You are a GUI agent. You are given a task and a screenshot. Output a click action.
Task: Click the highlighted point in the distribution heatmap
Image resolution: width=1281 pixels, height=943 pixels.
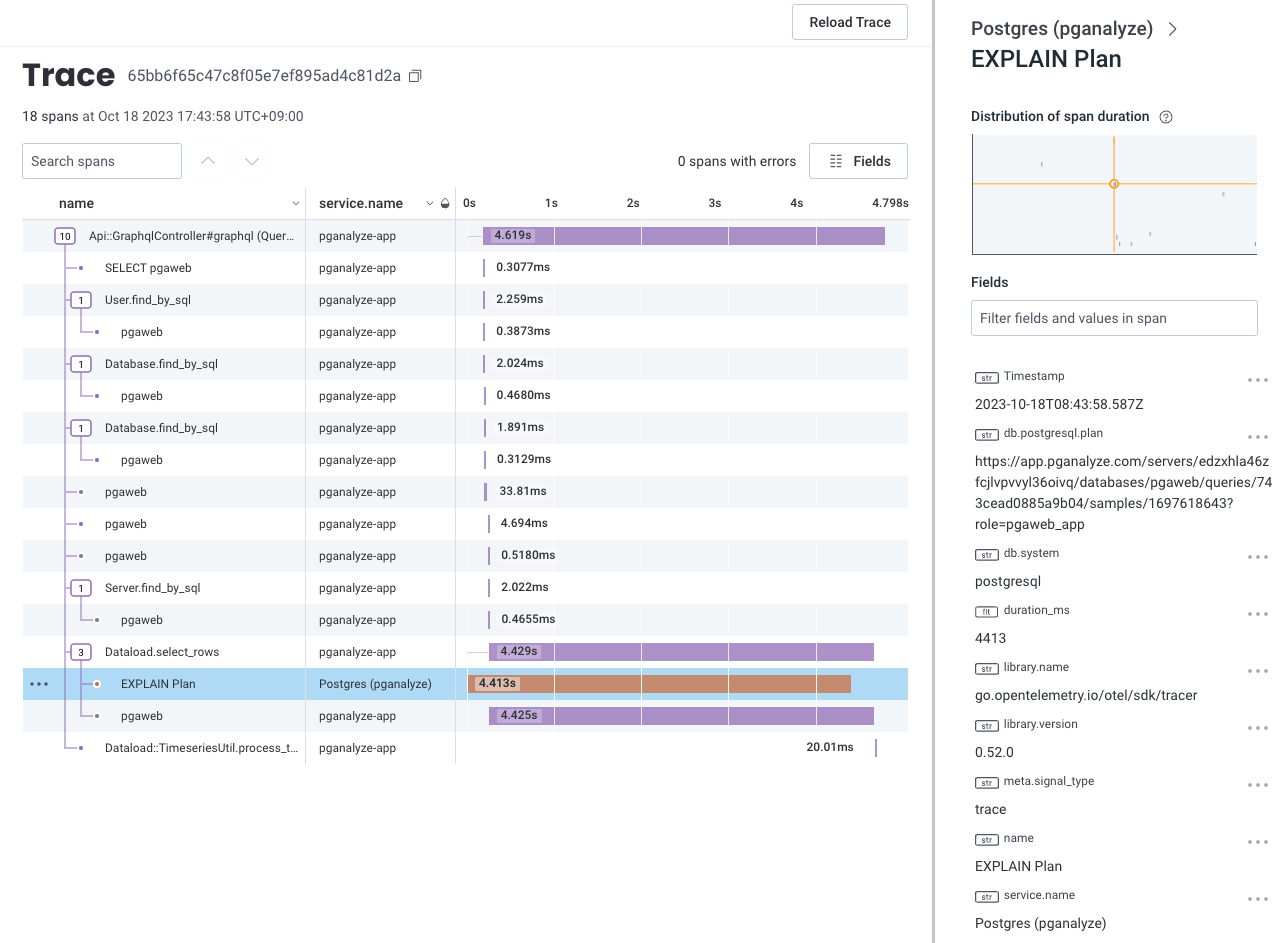[1114, 184]
